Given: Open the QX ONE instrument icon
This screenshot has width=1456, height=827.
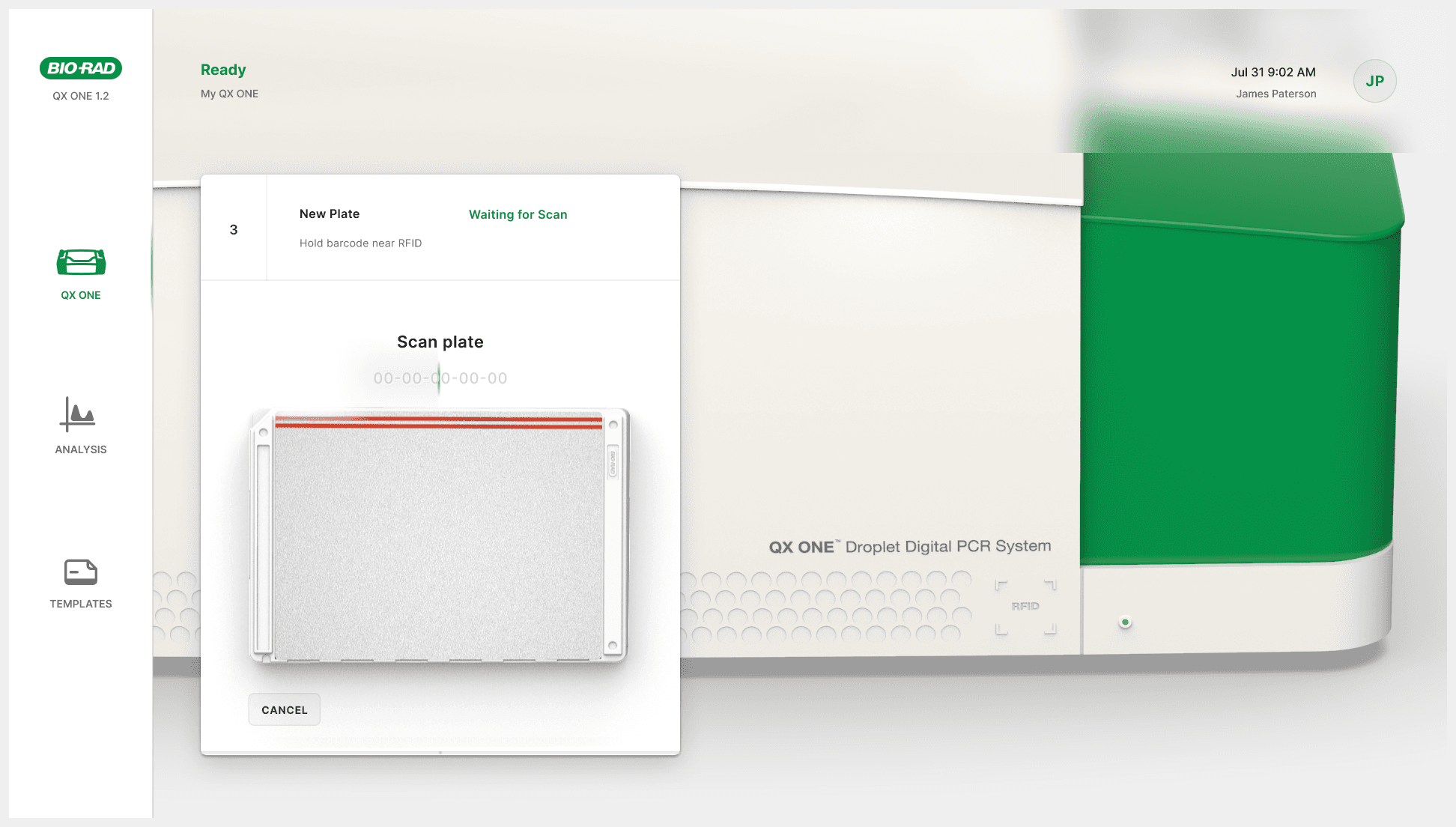Looking at the screenshot, I should [x=81, y=262].
